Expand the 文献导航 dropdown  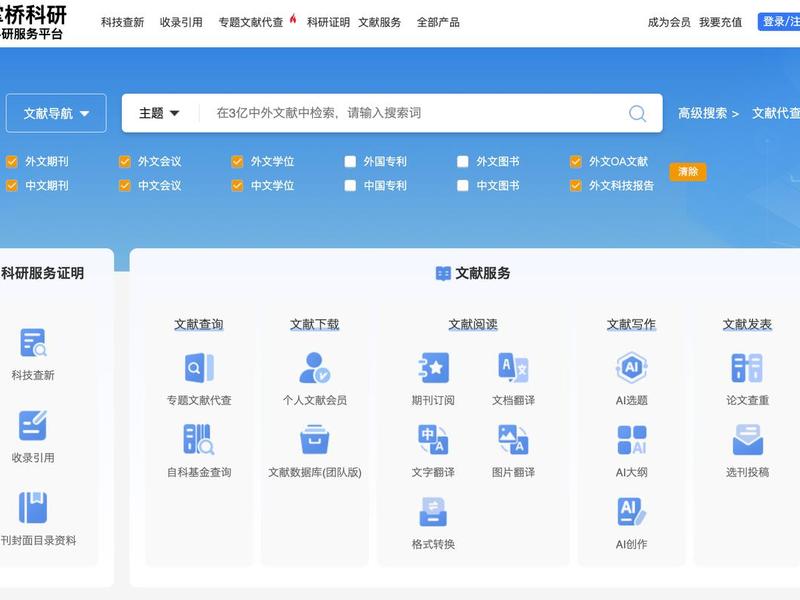(56, 113)
